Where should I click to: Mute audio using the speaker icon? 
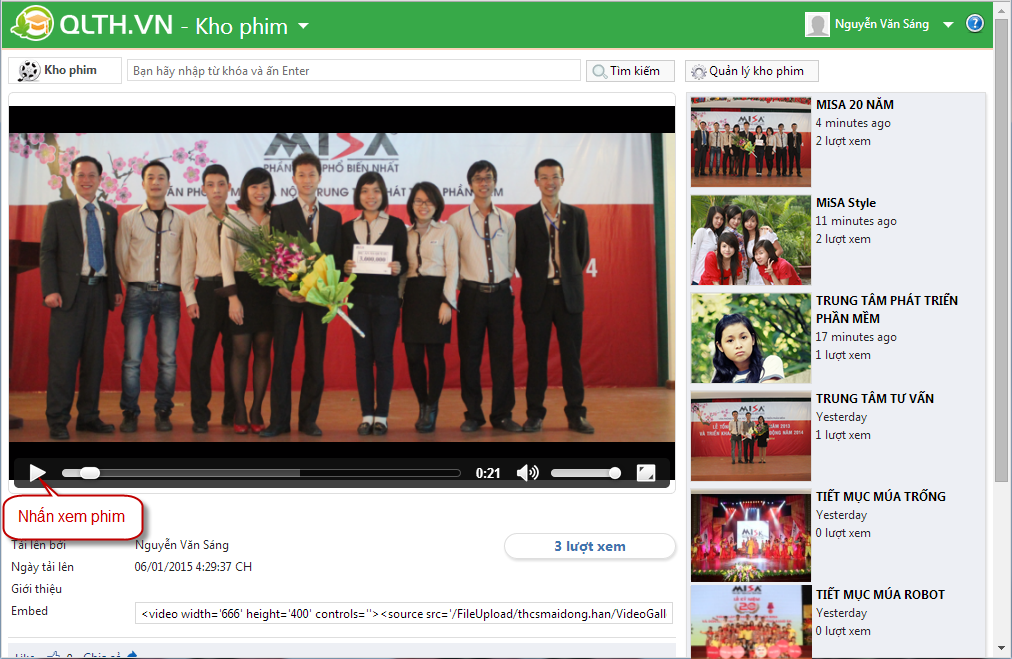pos(527,473)
